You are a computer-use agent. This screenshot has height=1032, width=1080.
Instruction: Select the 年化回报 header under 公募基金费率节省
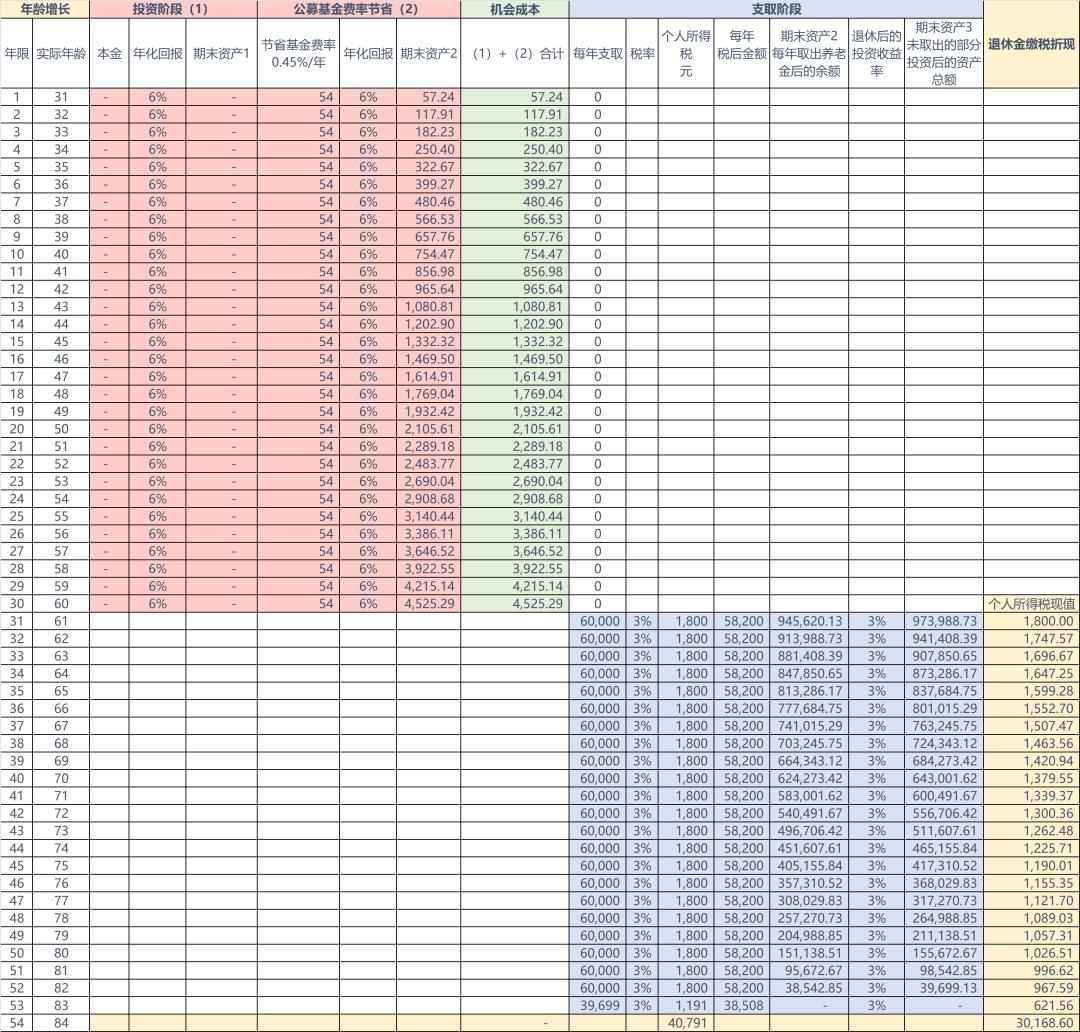368,54
